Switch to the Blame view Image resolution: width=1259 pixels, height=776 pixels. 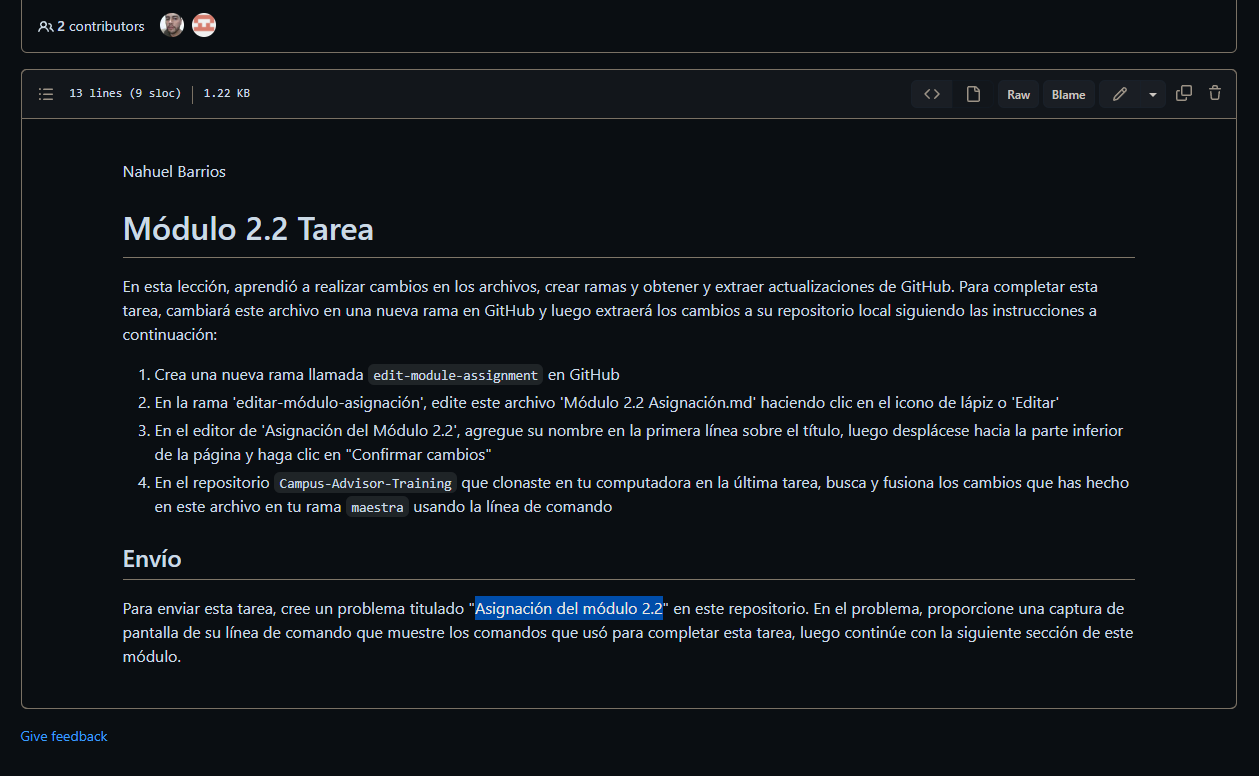tap(1068, 93)
